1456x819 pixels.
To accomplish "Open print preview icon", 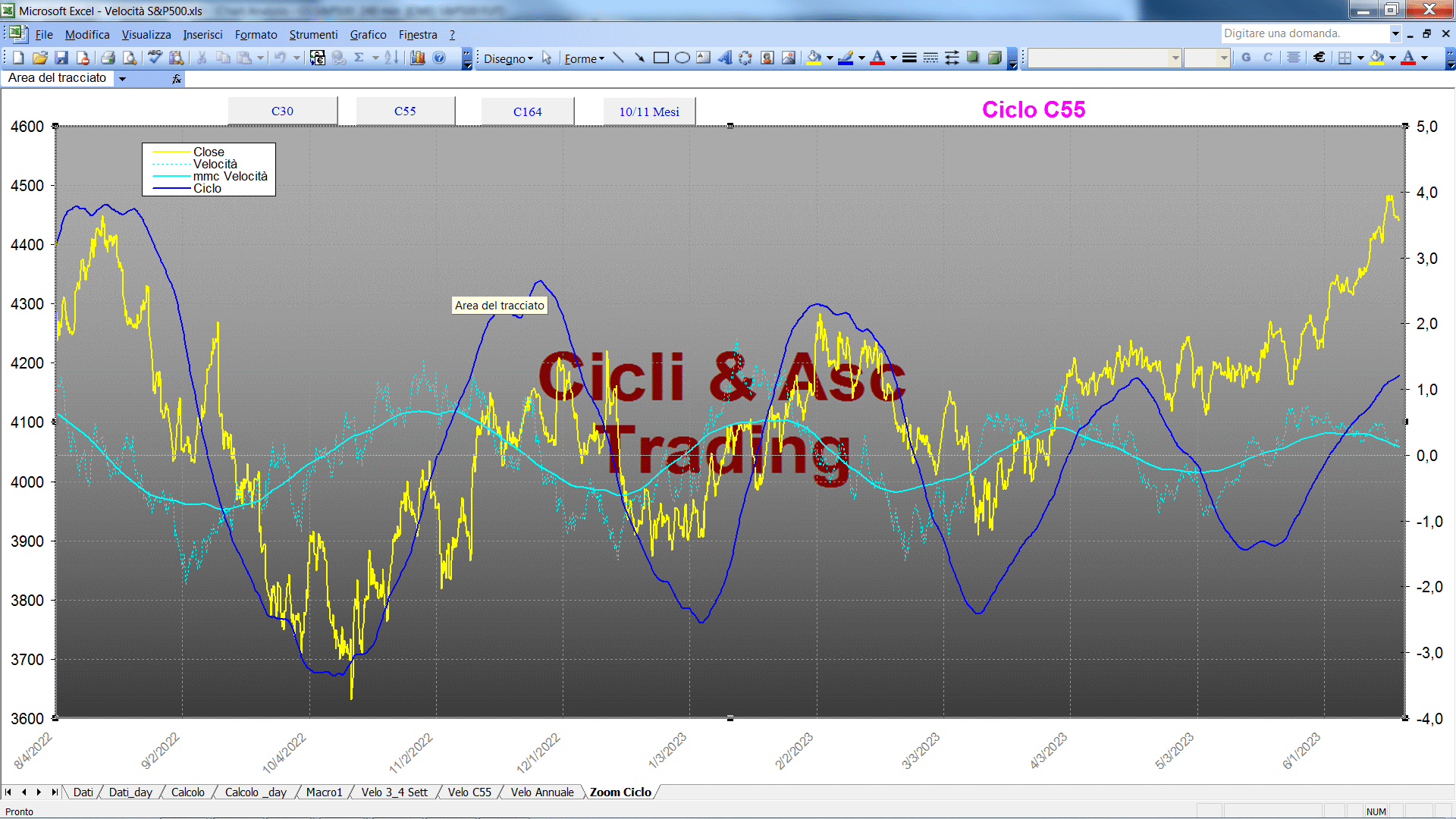I will pyautogui.click(x=130, y=58).
